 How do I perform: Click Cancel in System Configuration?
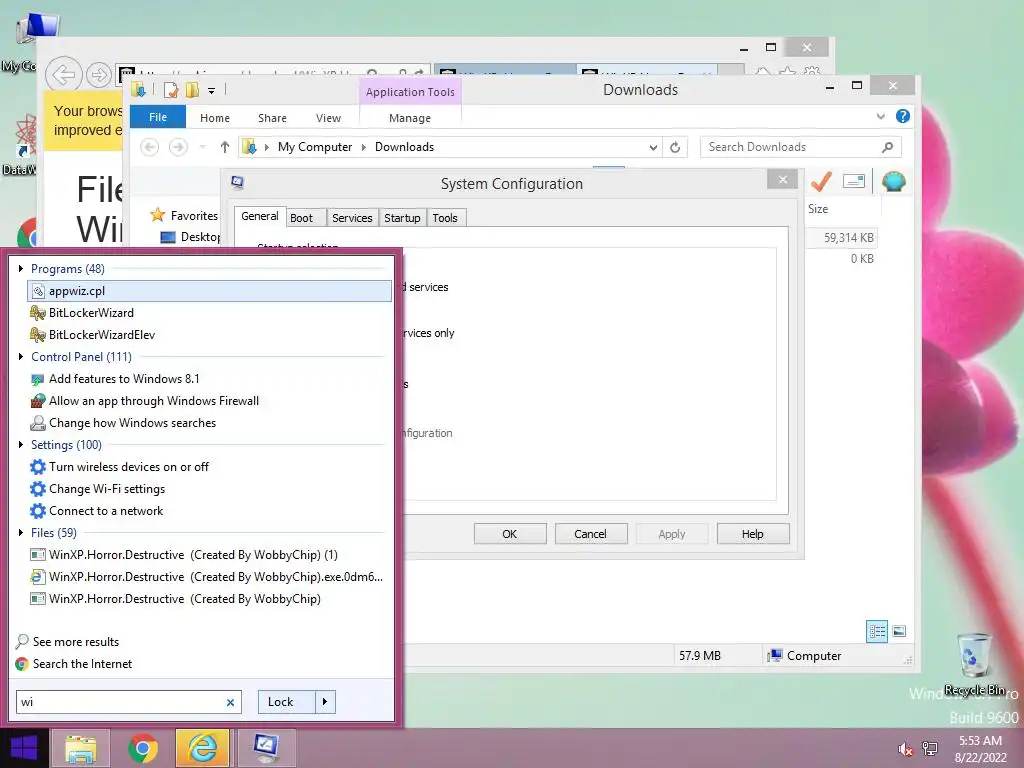tap(590, 534)
